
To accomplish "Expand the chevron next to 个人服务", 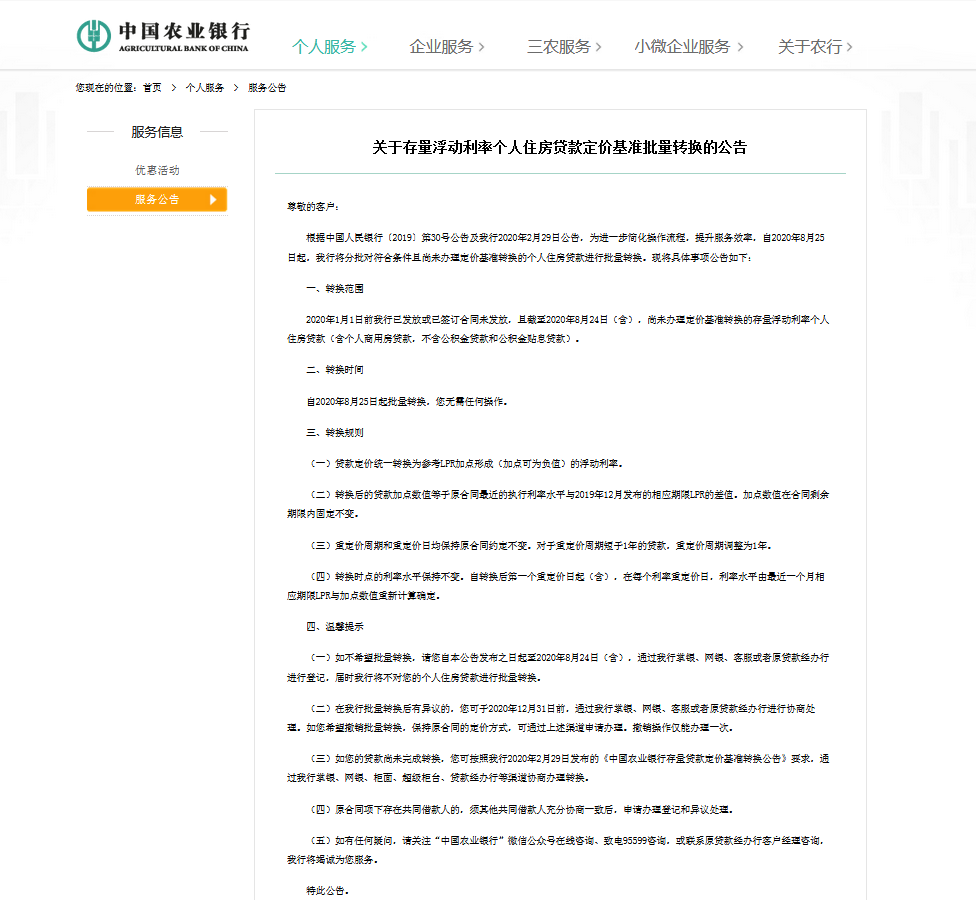I will pos(362,45).
